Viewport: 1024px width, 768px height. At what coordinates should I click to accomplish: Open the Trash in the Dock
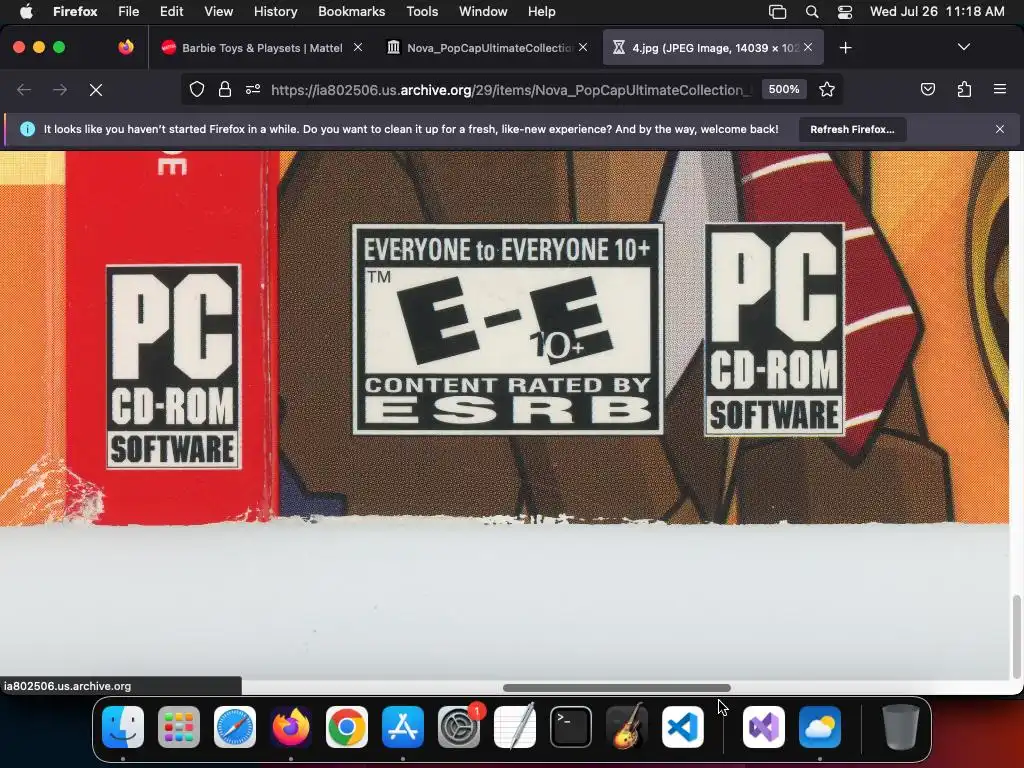[901, 727]
